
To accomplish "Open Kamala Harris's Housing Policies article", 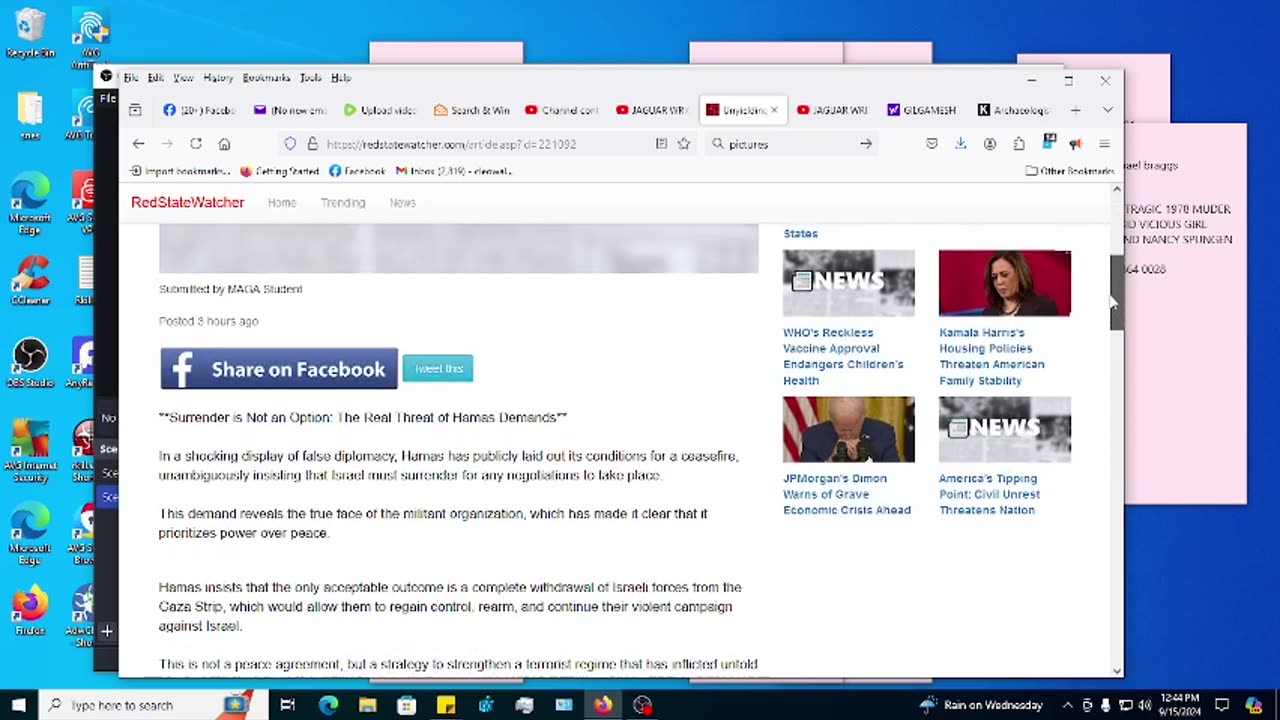I will click(992, 356).
